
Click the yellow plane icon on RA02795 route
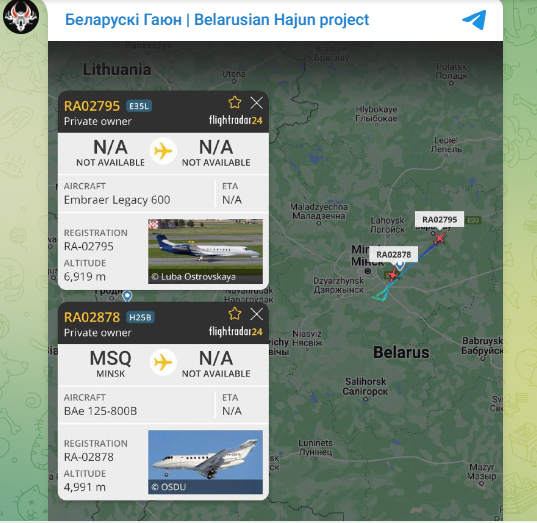163,151
